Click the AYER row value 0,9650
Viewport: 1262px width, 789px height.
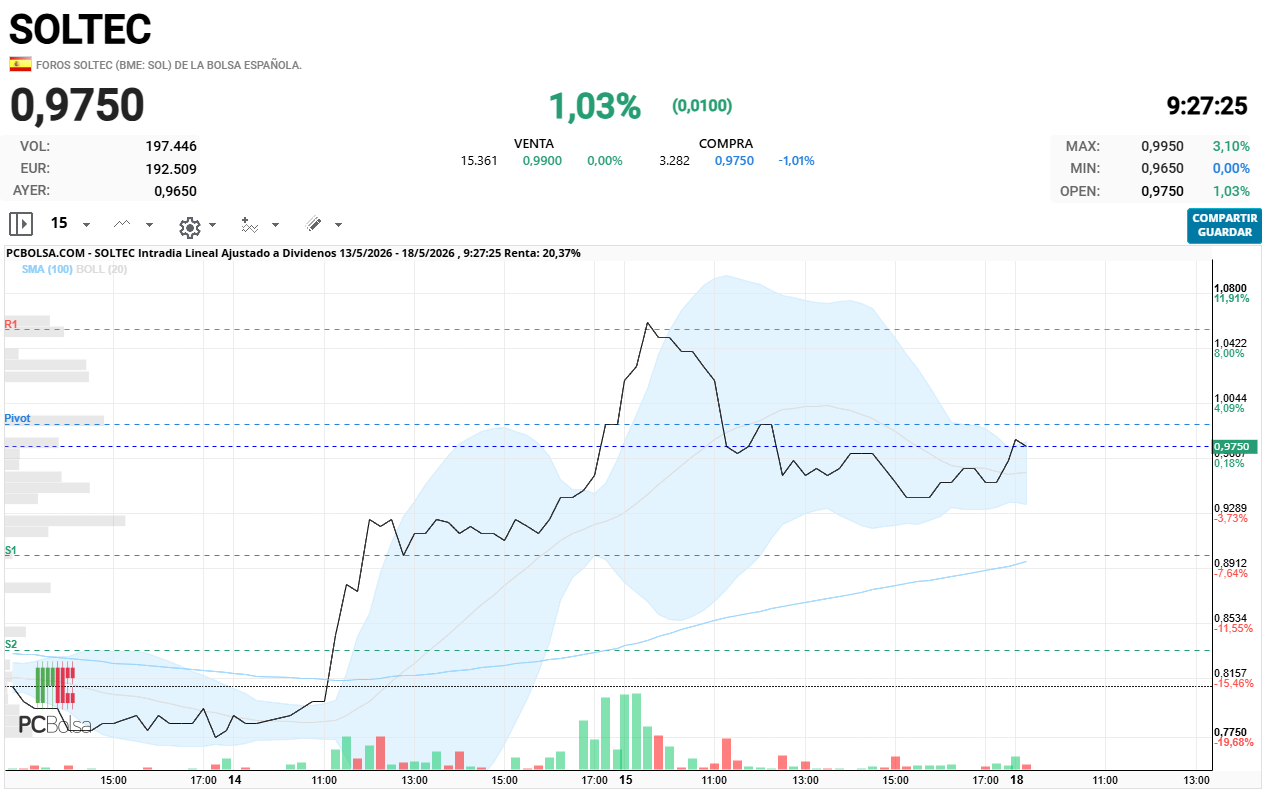pos(175,190)
